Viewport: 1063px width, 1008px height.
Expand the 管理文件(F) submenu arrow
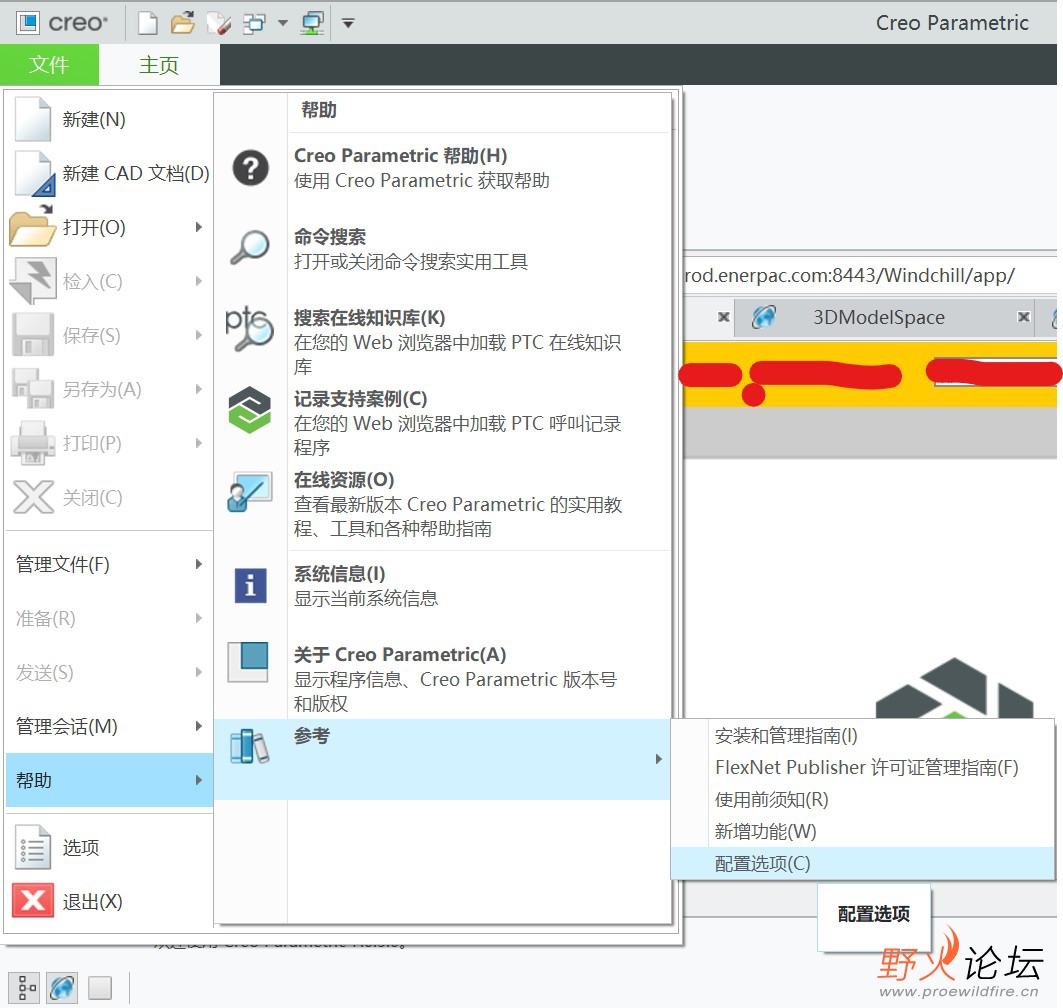[199, 564]
